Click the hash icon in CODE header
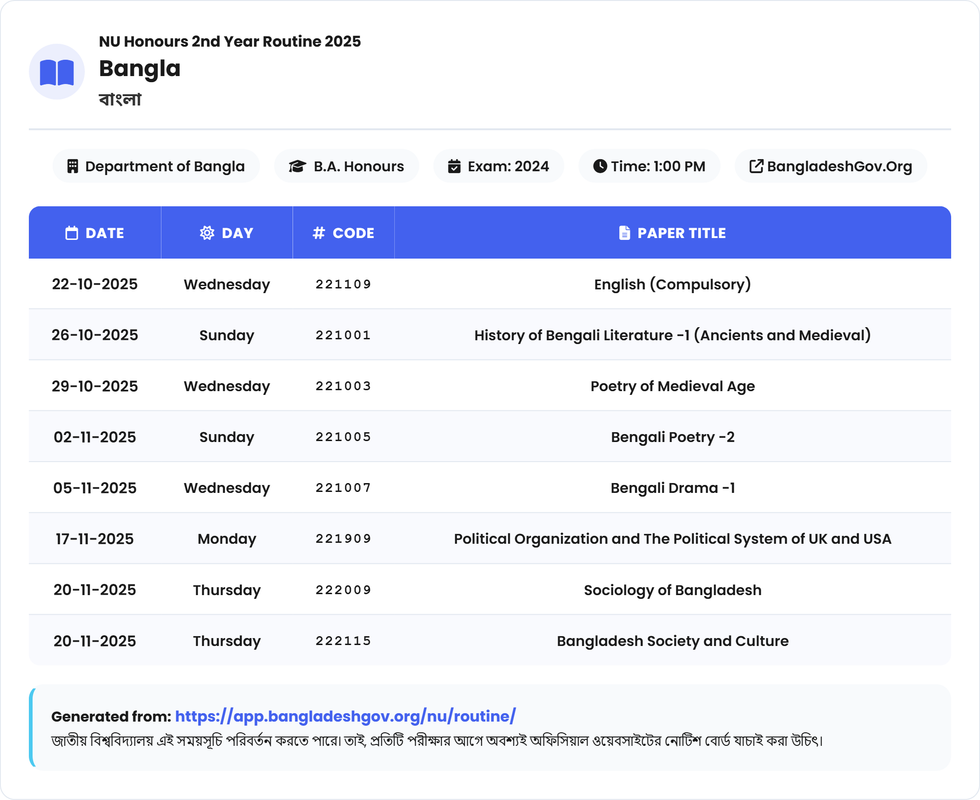The width and height of the screenshot is (980, 800). (319, 233)
